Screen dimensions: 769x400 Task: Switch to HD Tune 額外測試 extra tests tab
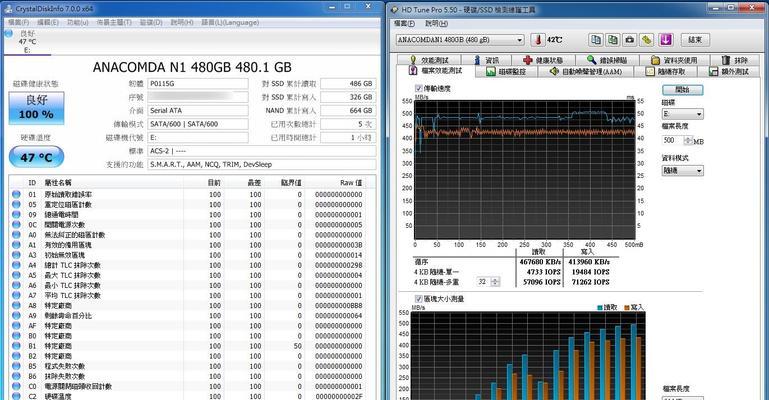click(729, 72)
